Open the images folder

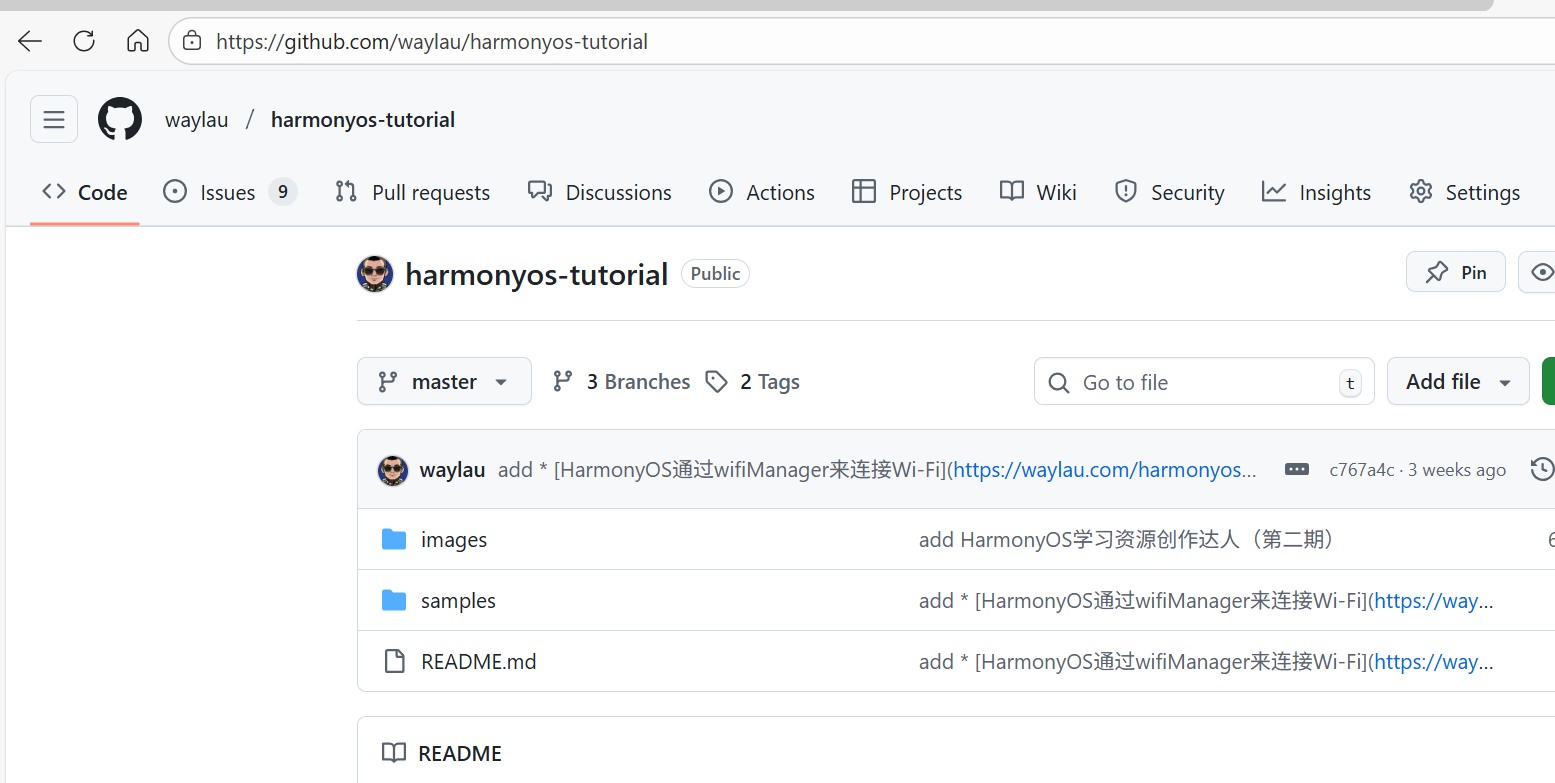tap(454, 540)
